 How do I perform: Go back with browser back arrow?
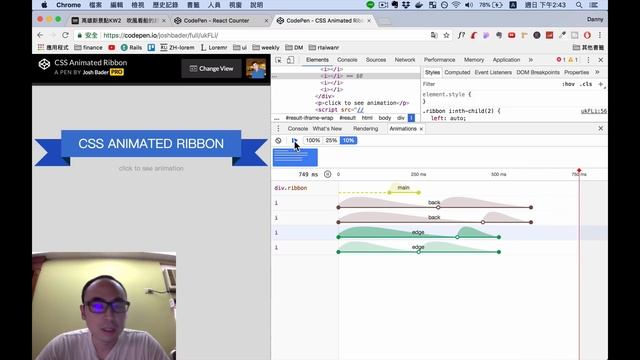(40, 35)
